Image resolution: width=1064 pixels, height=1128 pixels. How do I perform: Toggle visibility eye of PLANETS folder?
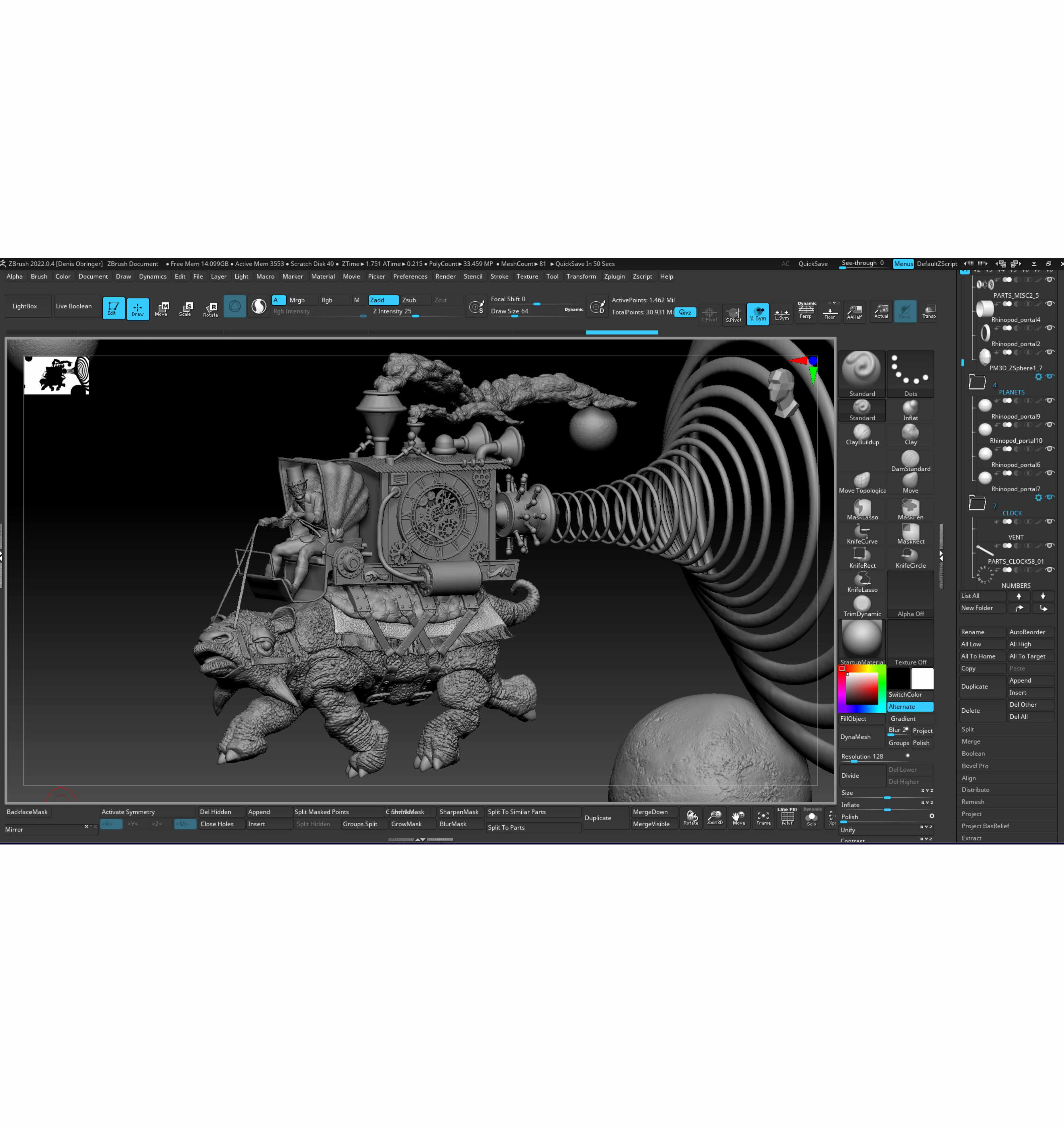[1050, 376]
